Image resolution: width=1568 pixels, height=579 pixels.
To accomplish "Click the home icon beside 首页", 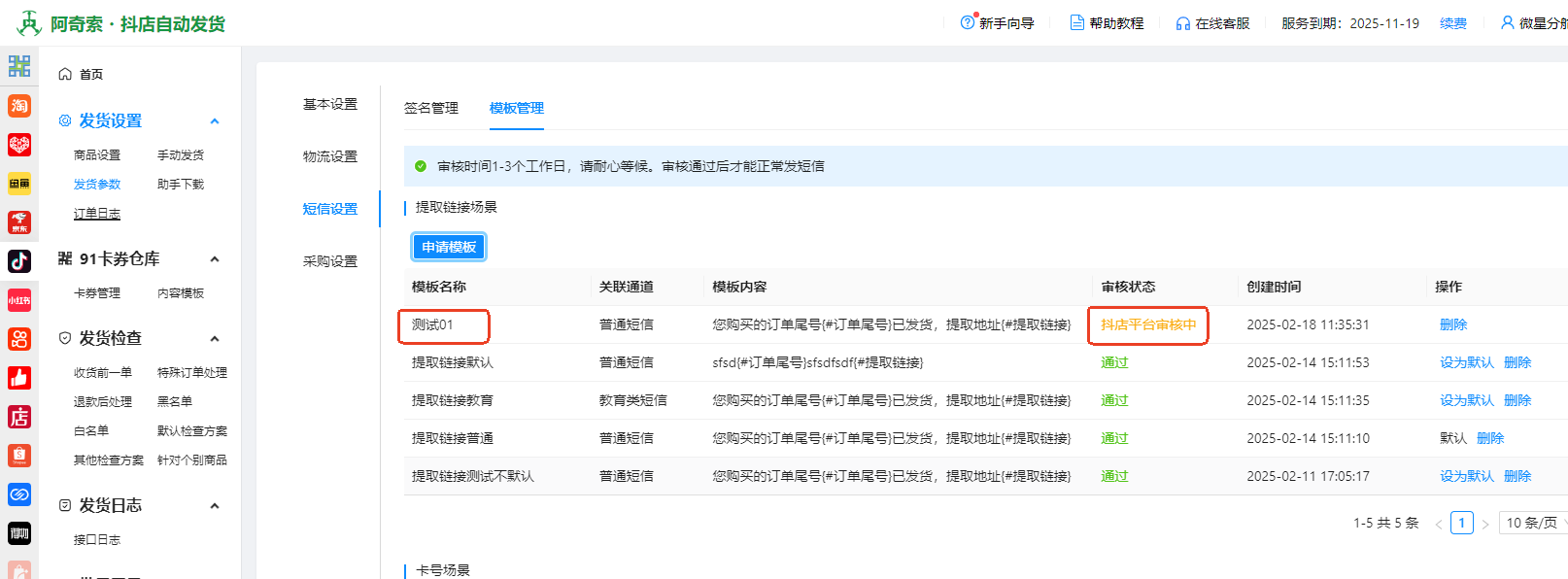I will pos(65,74).
